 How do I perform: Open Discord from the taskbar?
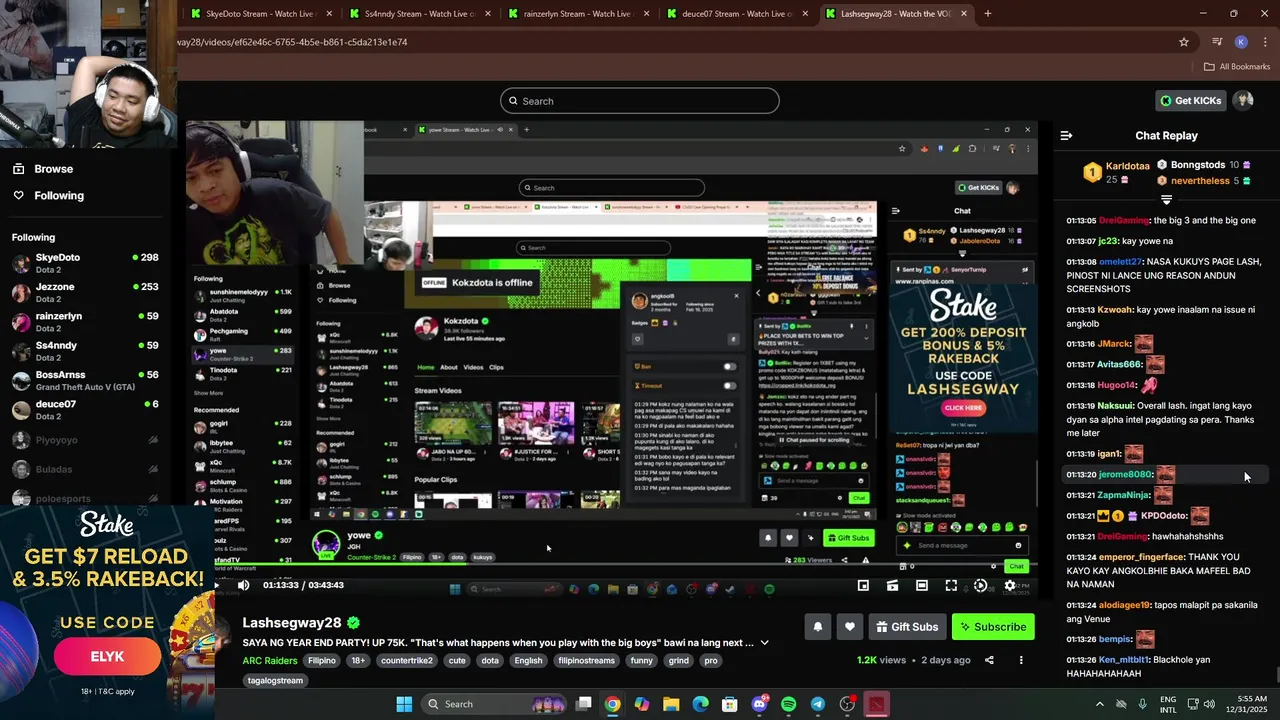click(759, 704)
